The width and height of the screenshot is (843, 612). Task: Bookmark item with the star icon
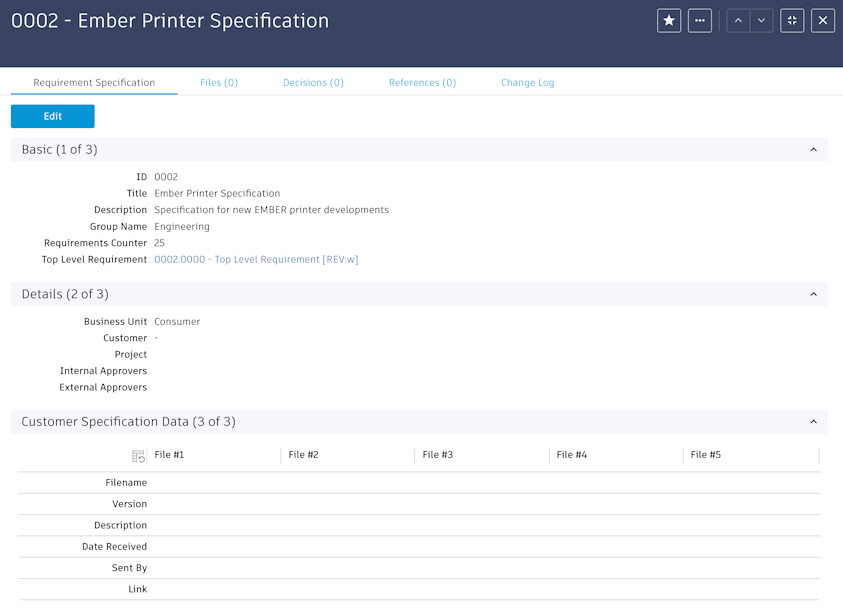pos(669,21)
